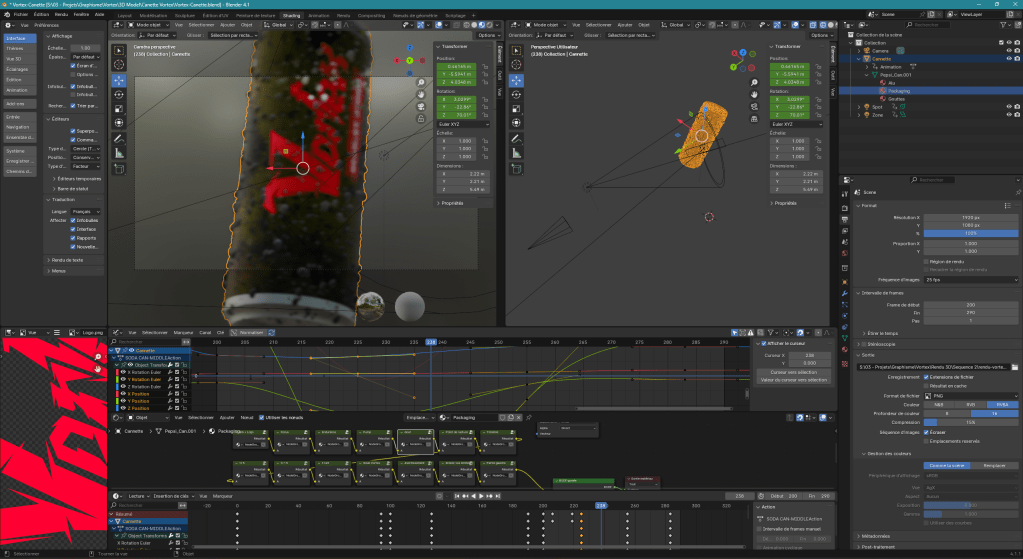Open the Fichier menu
Image resolution: width=1023 pixels, height=559 pixels.
tap(21, 15)
